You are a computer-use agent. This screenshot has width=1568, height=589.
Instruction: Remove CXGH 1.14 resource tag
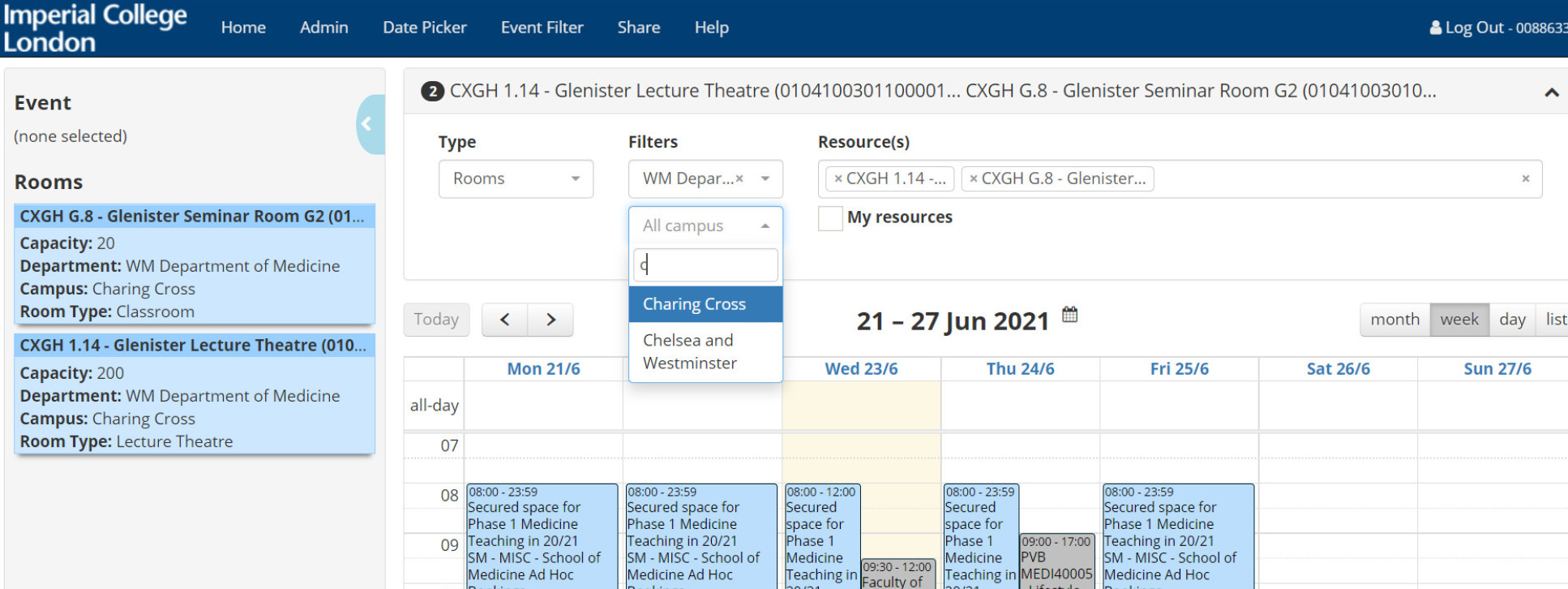[x=838, y=178]
